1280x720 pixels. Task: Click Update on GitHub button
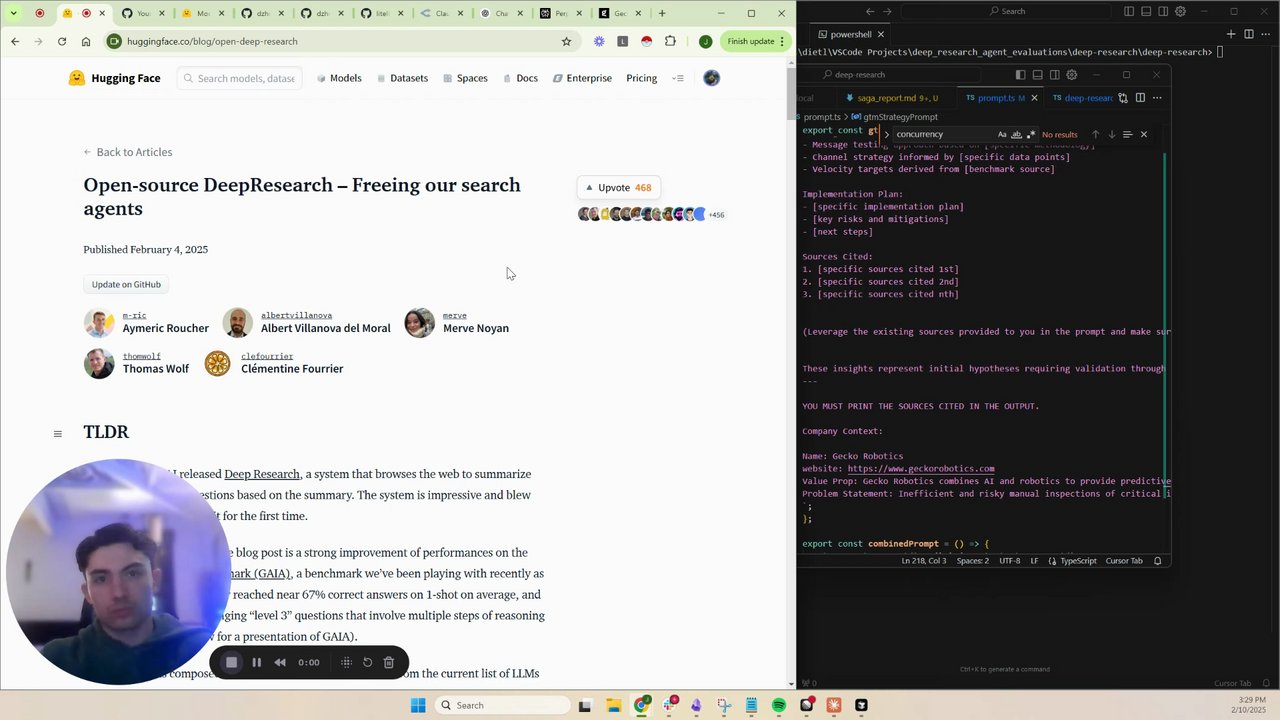pyautogui.click(x=126, y=284)
